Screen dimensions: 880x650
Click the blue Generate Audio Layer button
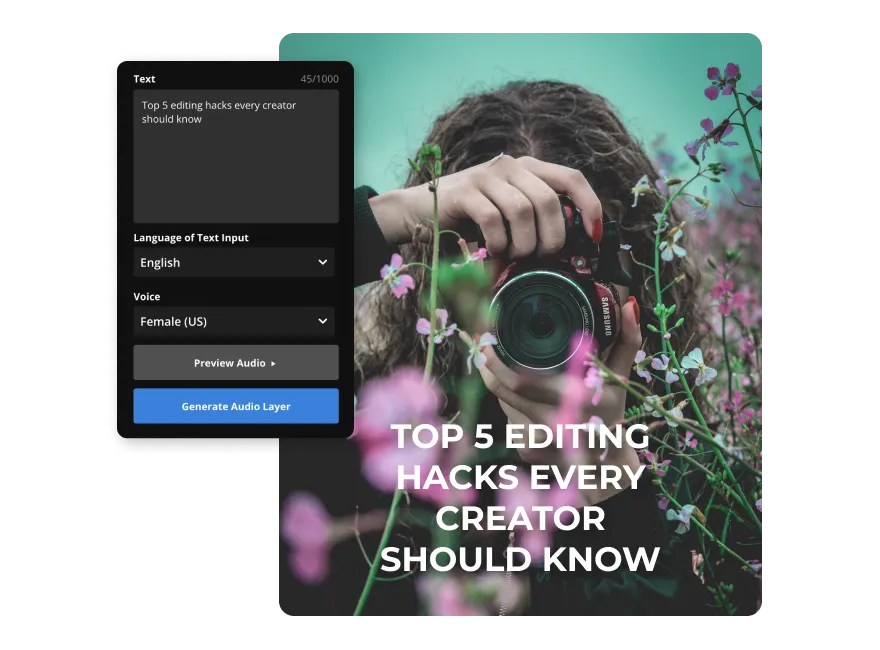236,407
